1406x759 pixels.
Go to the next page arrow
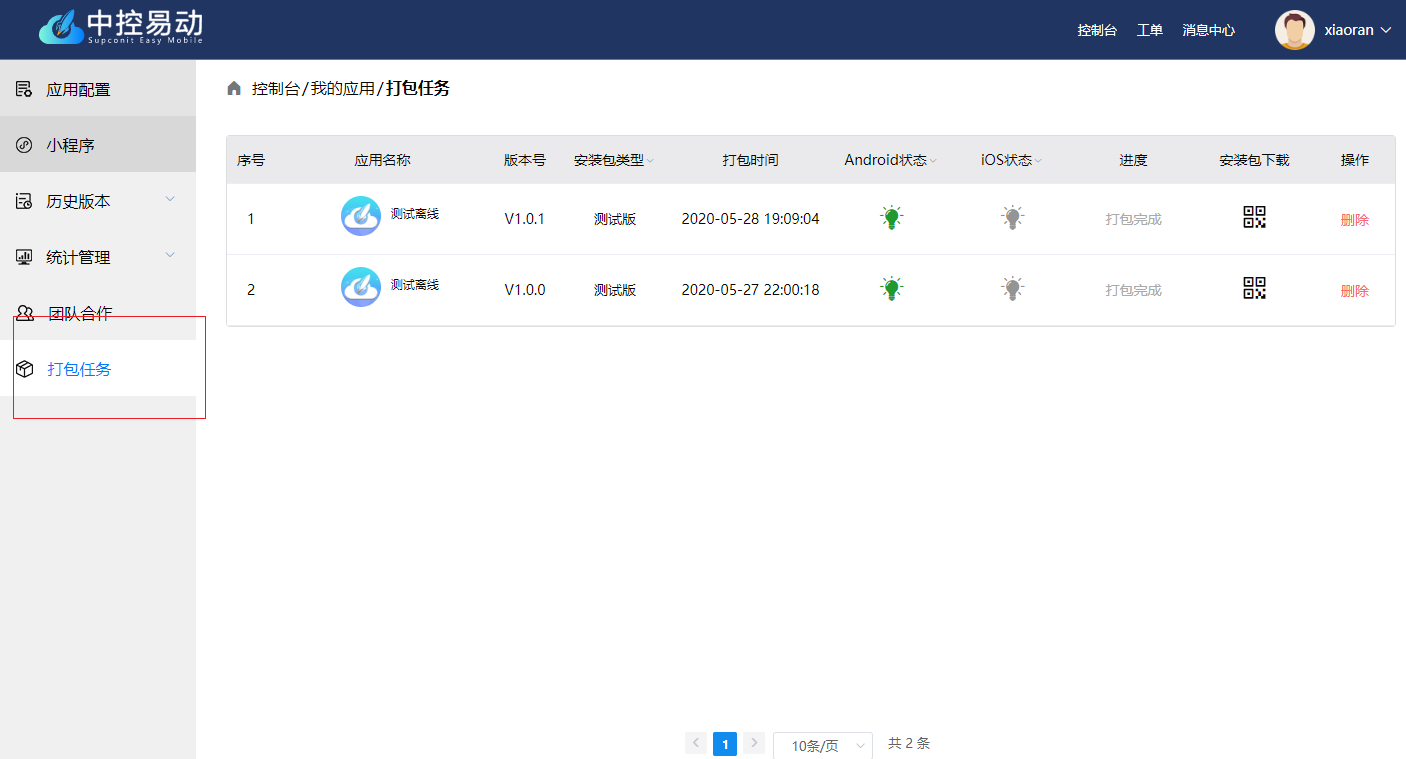(x=754, y=743)
